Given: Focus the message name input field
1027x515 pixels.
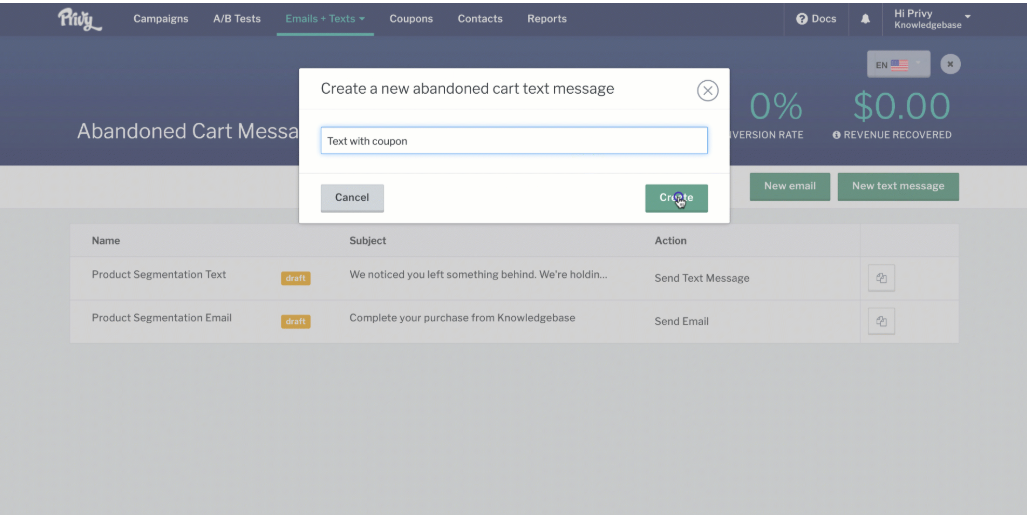Looking at the screenshot, I should (x=514, y=141).
